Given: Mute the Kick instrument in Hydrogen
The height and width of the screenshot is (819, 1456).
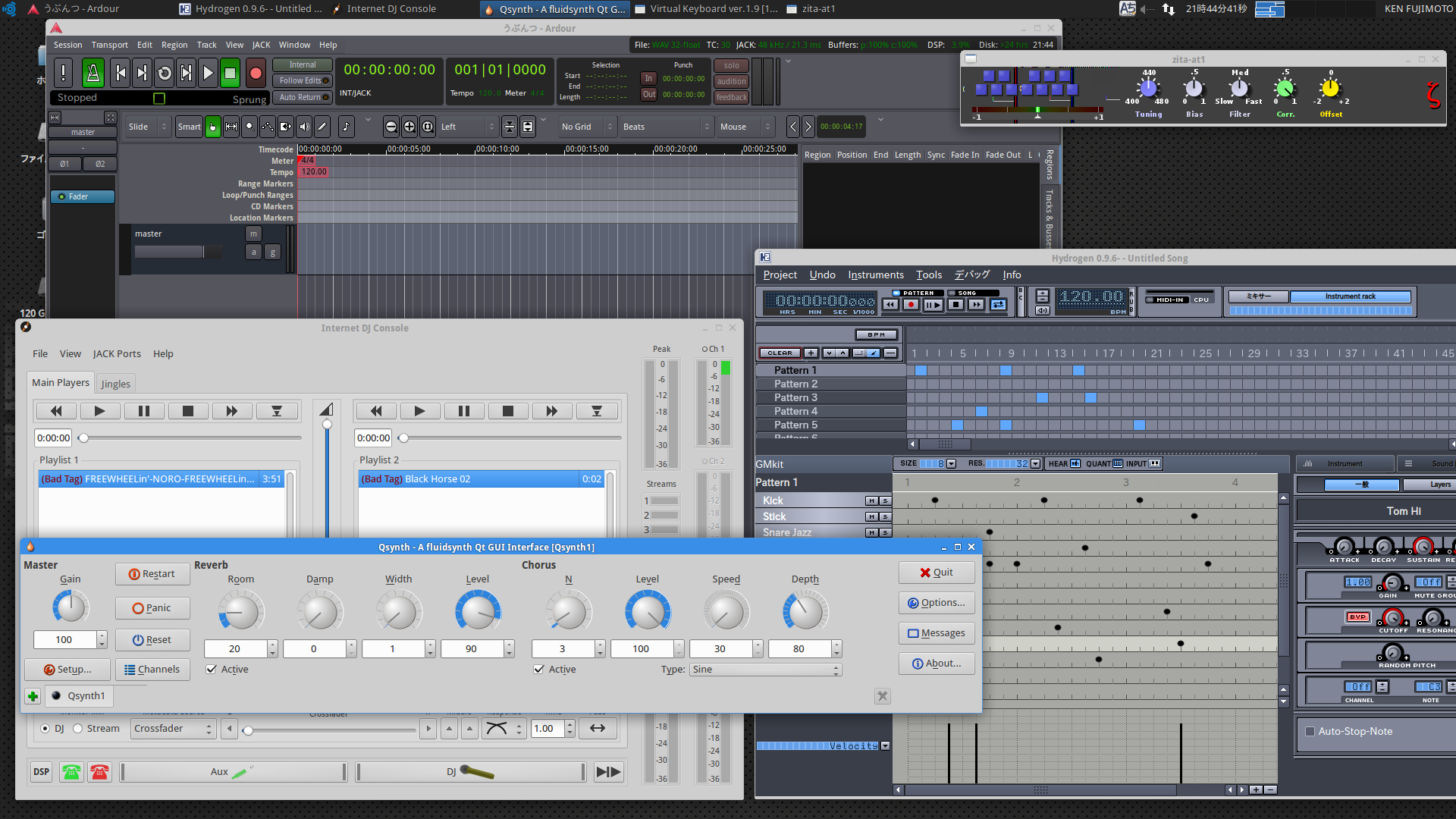Looking at the screenshot, I should (x=872, y=501).
